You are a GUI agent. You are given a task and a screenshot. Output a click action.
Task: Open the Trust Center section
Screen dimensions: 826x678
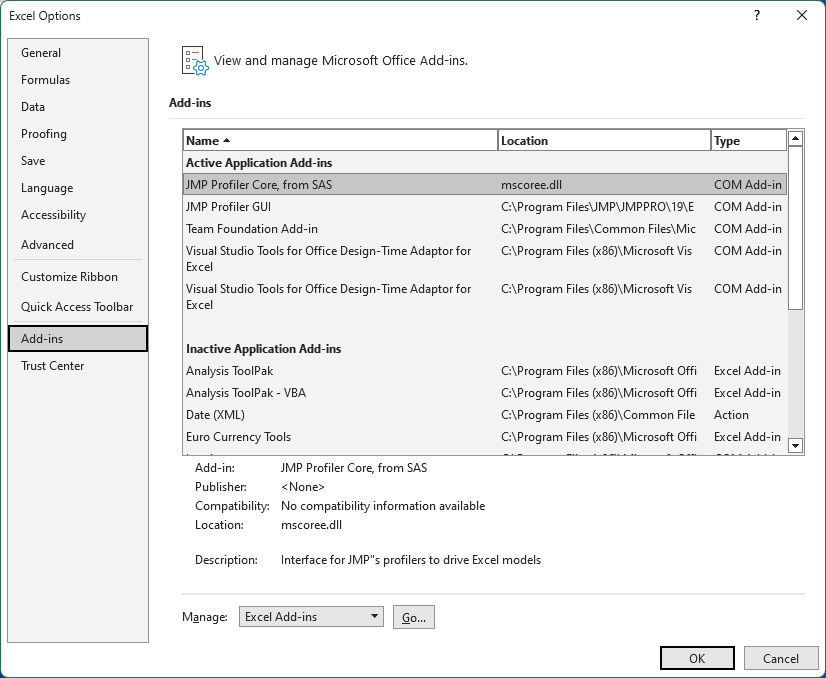tap(53, 366)
